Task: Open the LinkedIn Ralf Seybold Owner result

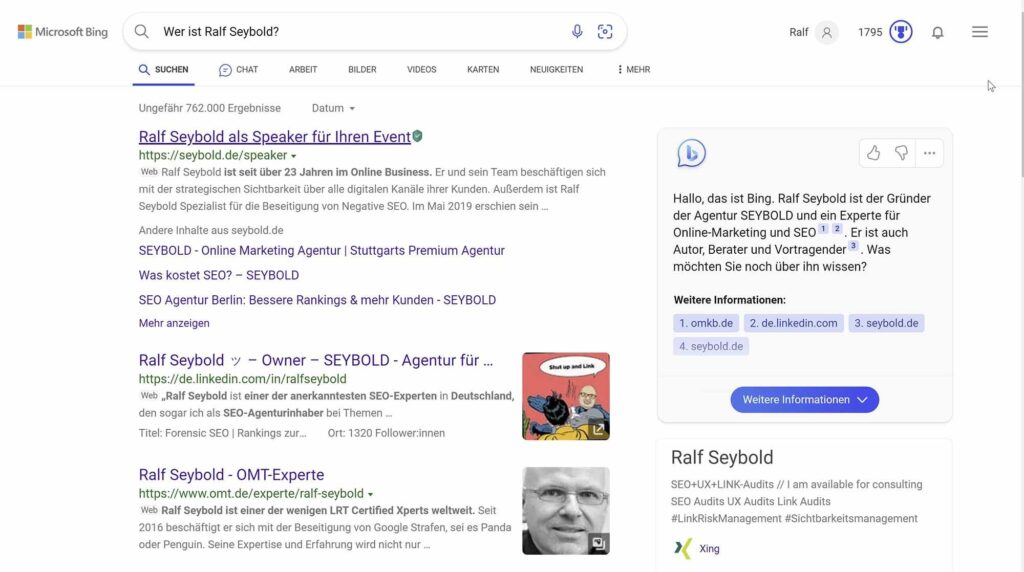Action: pyautogui.click(x=315, y=360)
